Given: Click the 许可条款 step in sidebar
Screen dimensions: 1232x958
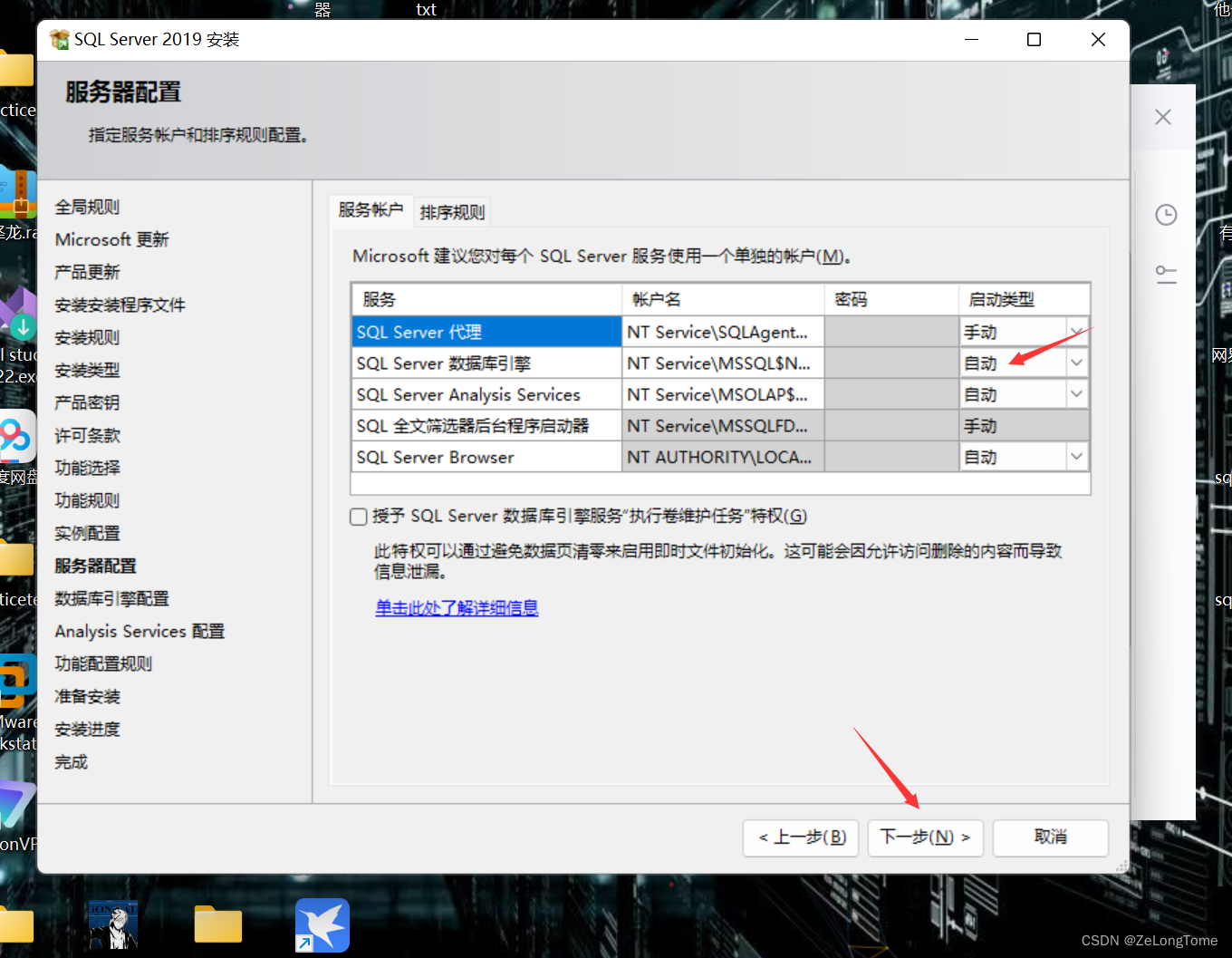Looking at the screenshot, I should [87, 435].
